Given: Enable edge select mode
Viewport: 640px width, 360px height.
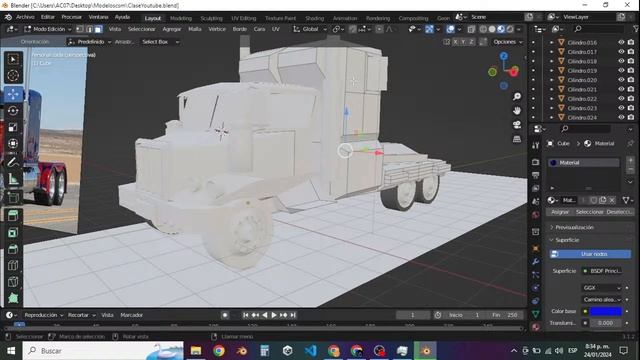Looking at the screenshot, I should (x=89, y=29).
